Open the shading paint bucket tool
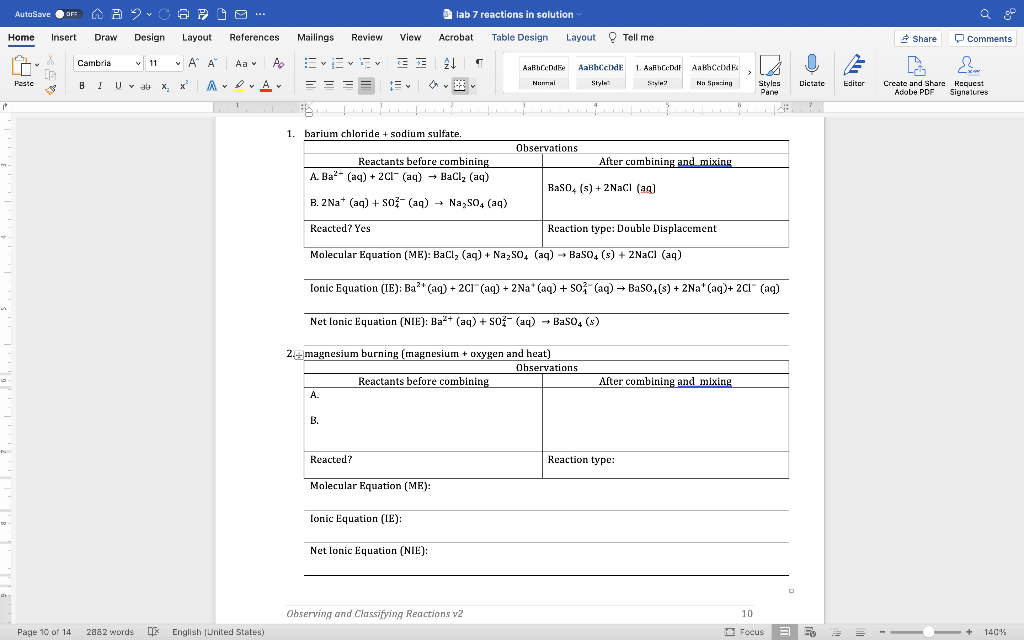 click(x=433, y=86)
